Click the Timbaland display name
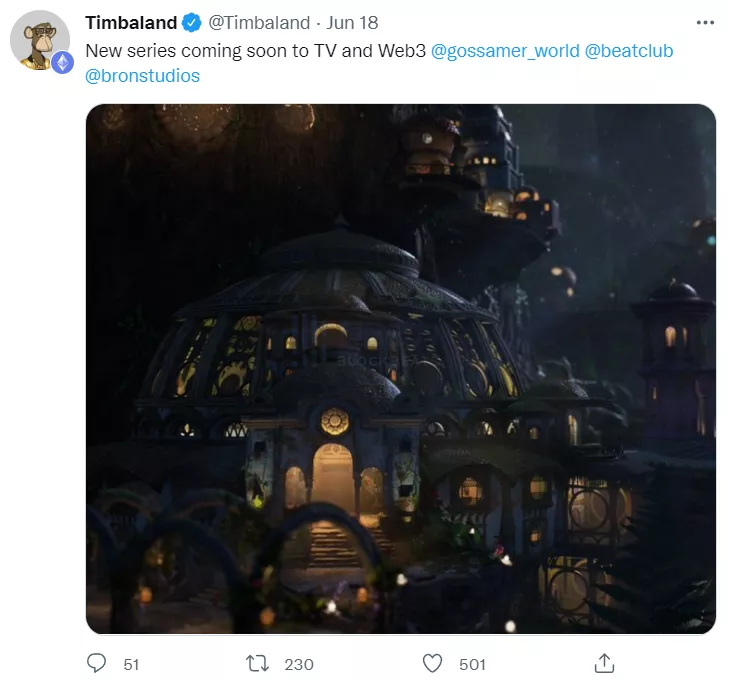 pos(131,22)
